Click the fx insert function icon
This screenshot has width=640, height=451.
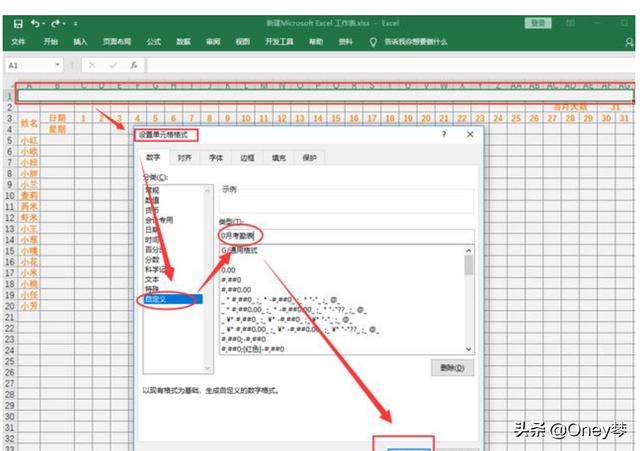point(133,65)
